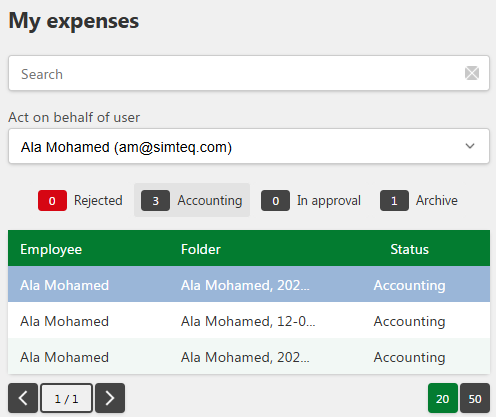
Task: Click the Folder column header
Action: point(201,249)
